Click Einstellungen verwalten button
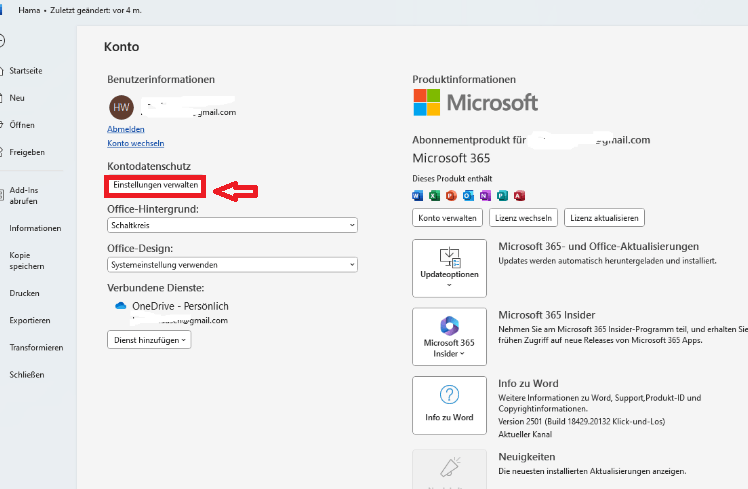748x489 pixels. click(x=156, y=185)
